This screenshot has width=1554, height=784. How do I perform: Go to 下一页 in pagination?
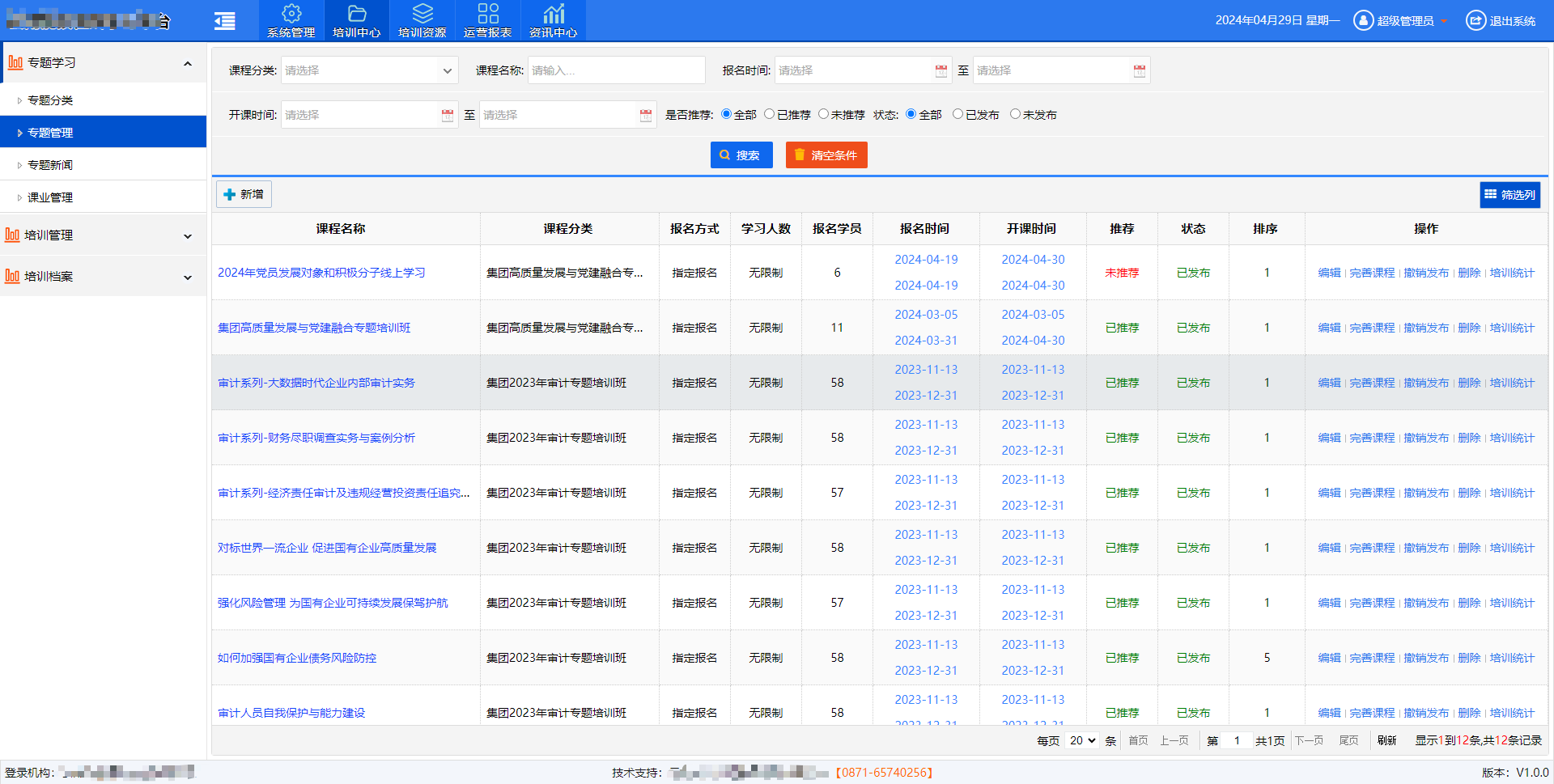tap(1309, 740)
